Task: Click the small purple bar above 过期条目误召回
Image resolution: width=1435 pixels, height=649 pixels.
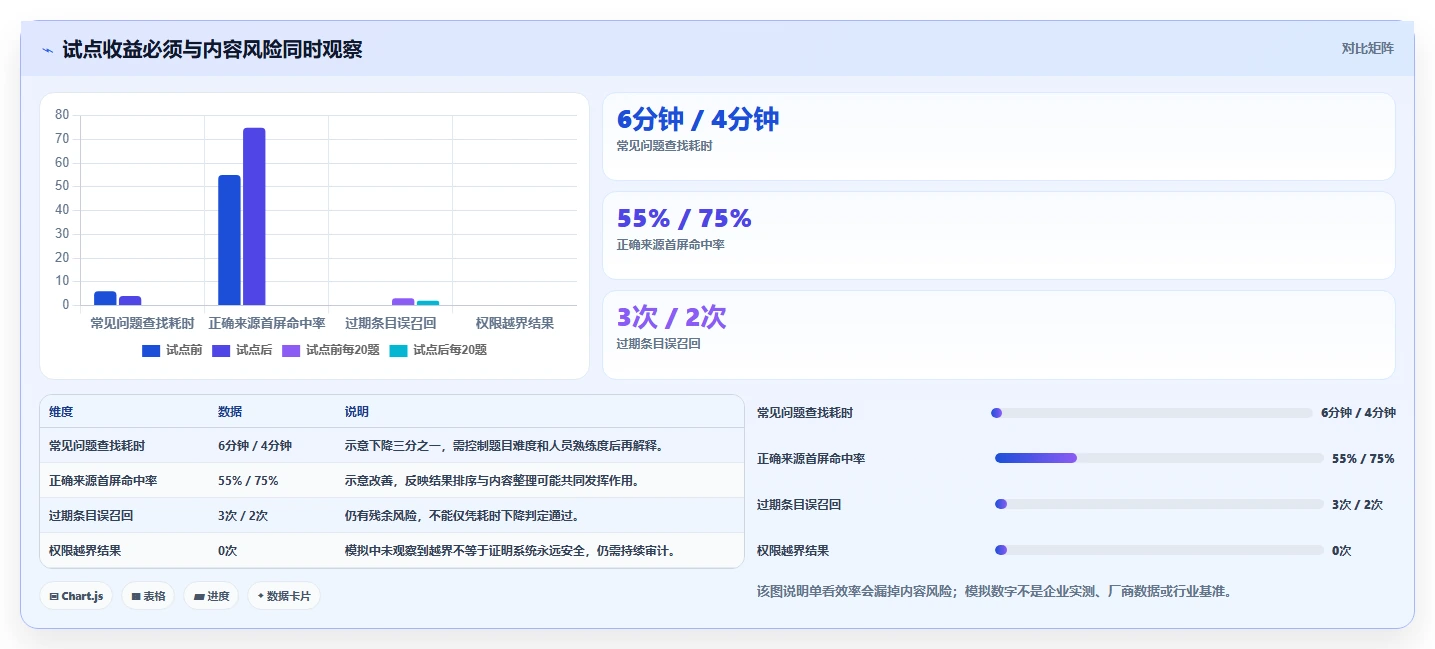Action: point(403,301)
